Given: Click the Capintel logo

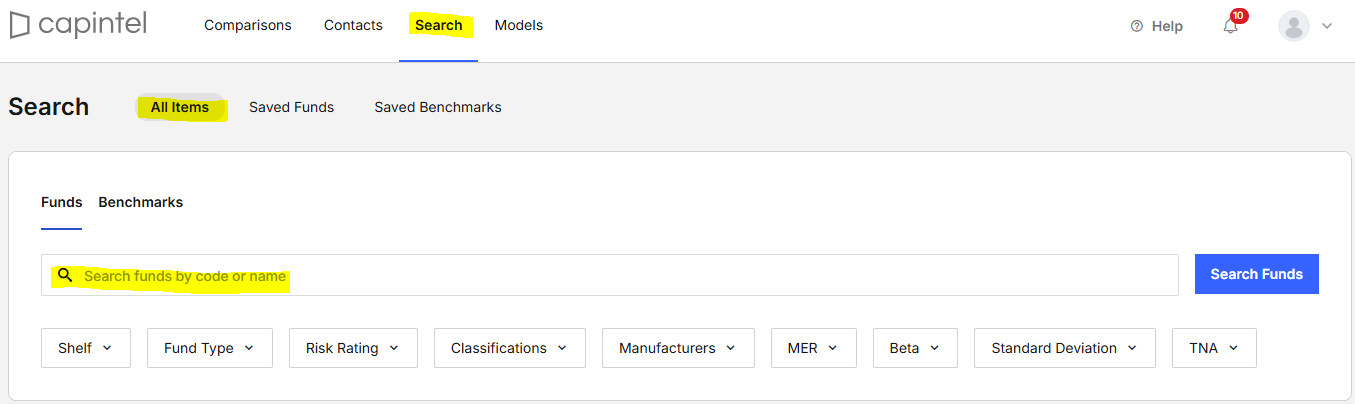Looking at the screenshot, I should (78, 25).
